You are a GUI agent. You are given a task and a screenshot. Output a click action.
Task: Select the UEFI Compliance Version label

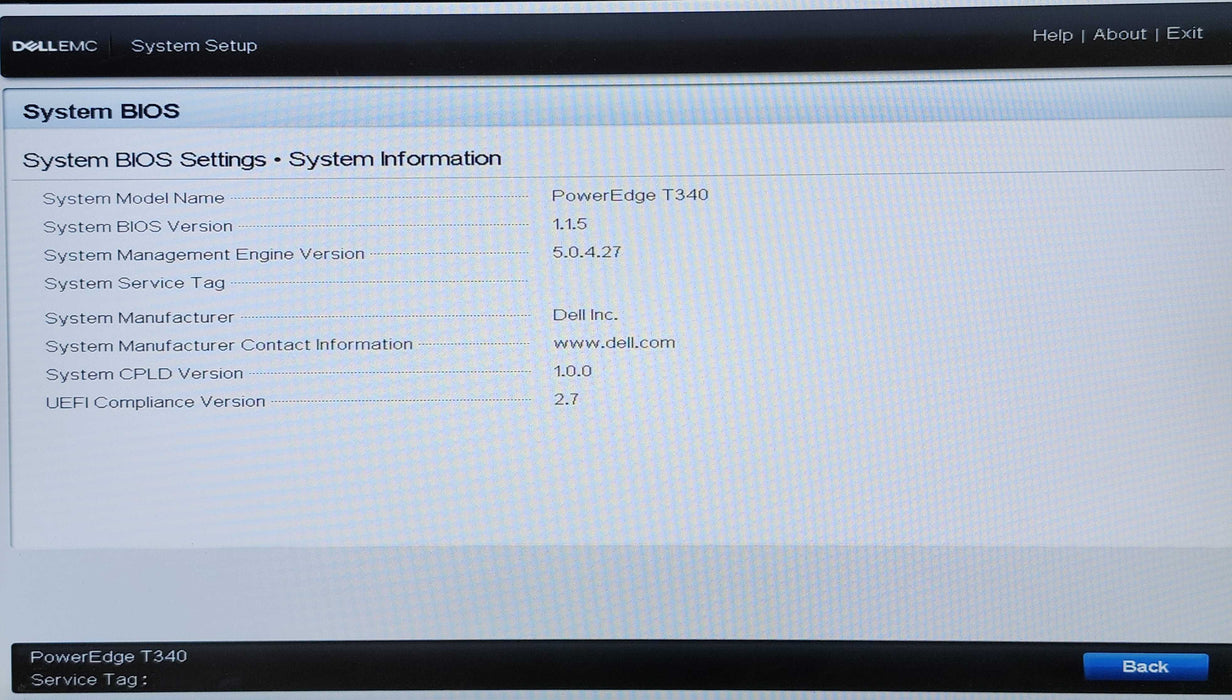click(x=156, y=402)
